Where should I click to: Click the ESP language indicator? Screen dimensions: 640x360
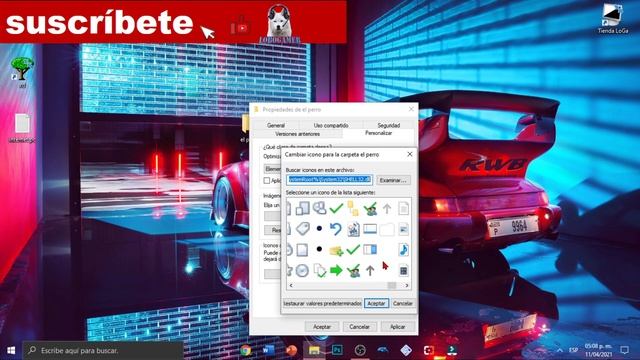(573, 350)
